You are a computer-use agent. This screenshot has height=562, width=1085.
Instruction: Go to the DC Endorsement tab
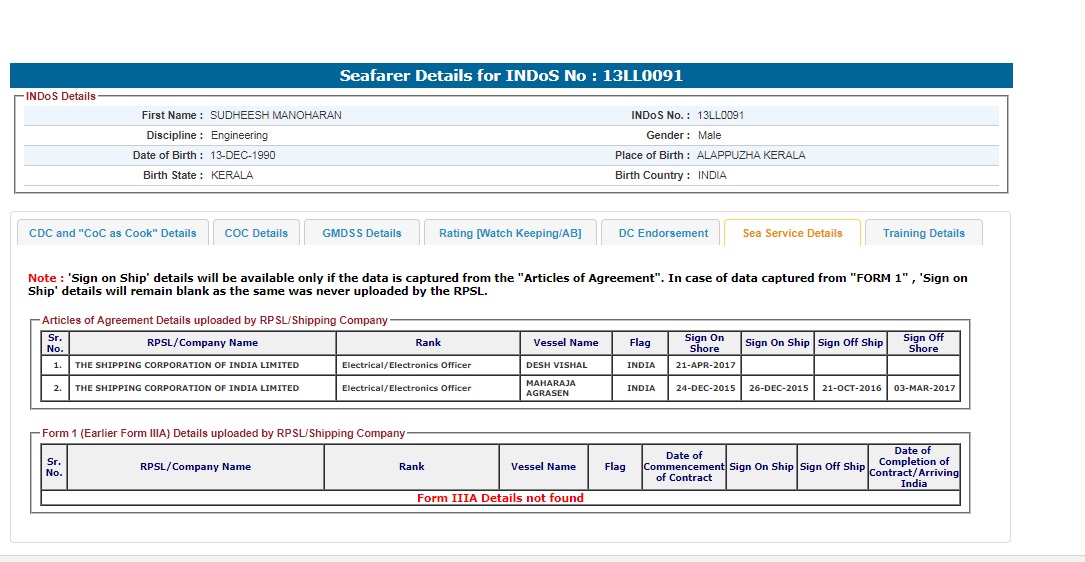(663, 233)
